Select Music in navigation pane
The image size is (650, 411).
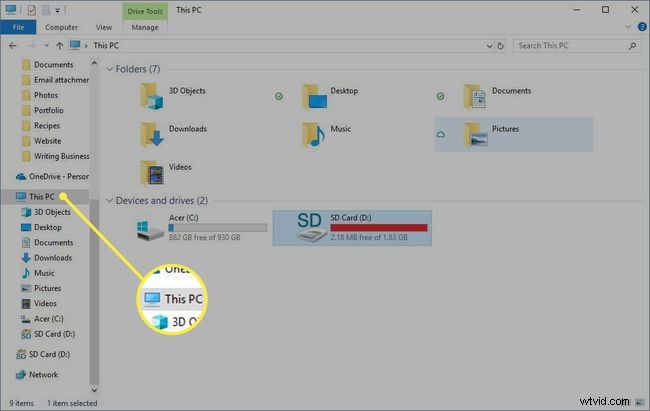tap(38, 273)
